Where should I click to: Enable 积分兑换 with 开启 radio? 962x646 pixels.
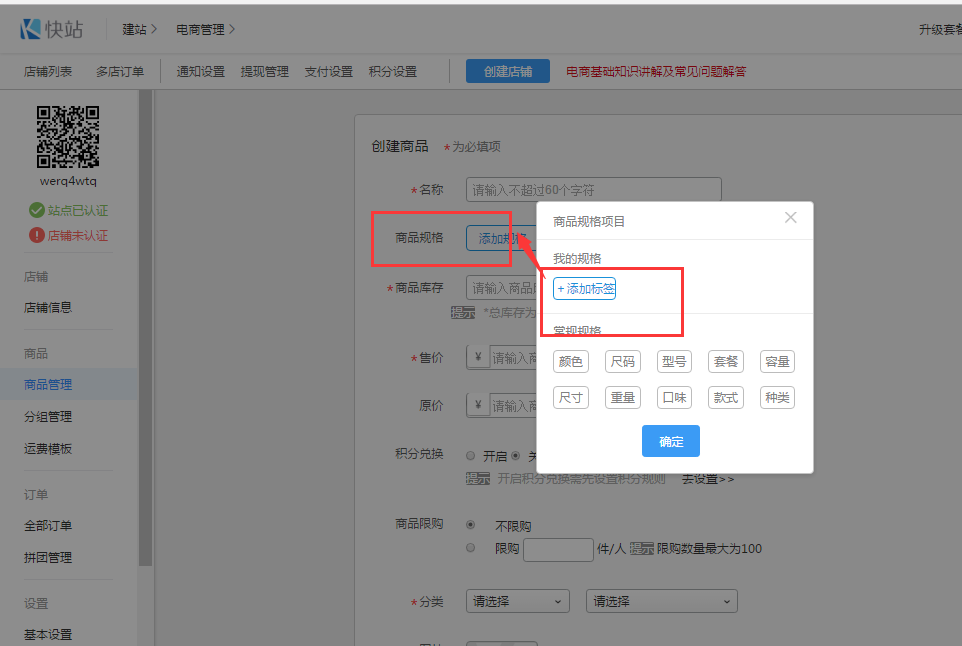tap(471, 455)
